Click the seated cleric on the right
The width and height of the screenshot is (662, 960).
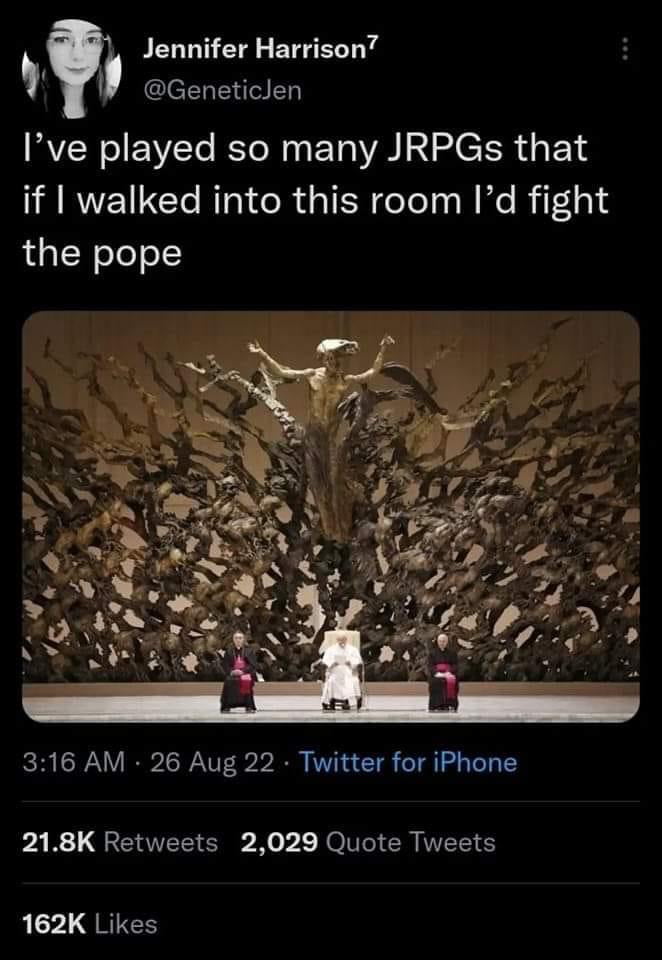(x=443, y=673)
